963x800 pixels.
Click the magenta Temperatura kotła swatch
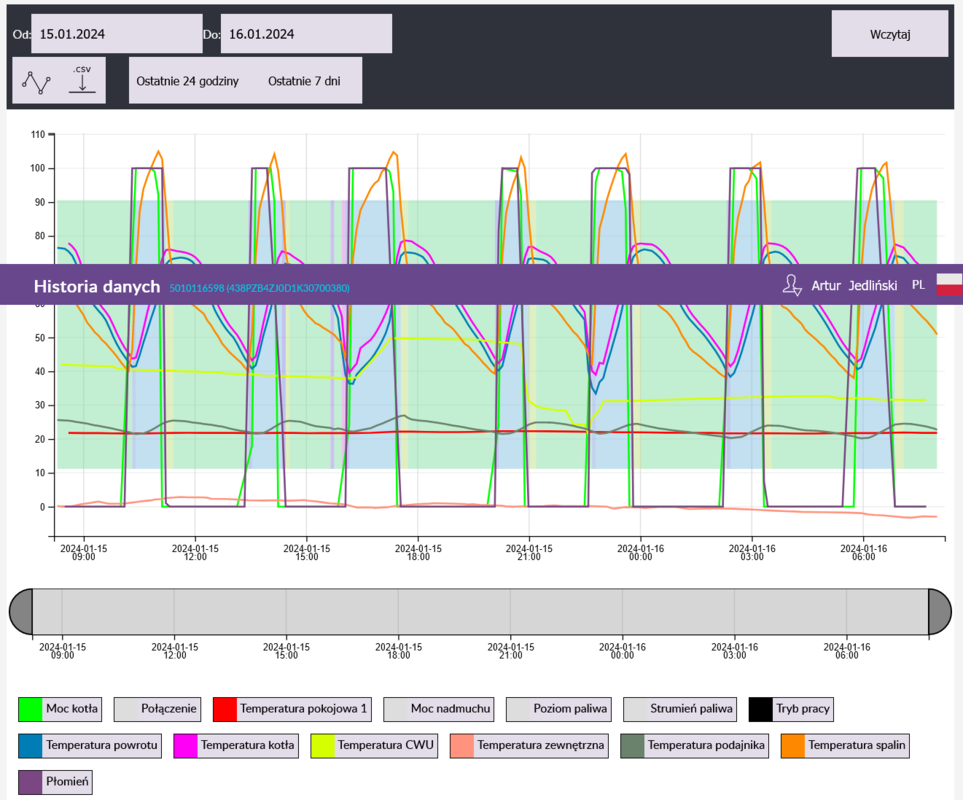(x=186, y=745)
